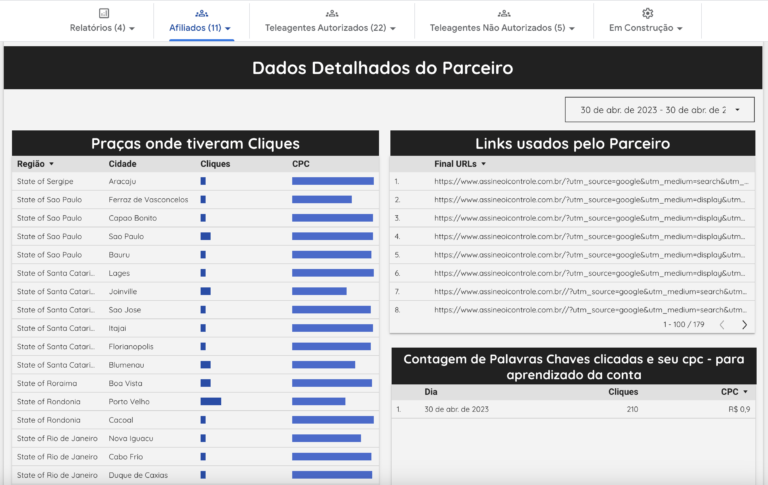Click the Cliques column header in Praças table
The height and width of the screenshot is (485, 768).
pyautogui.click(x=215, y=163)
